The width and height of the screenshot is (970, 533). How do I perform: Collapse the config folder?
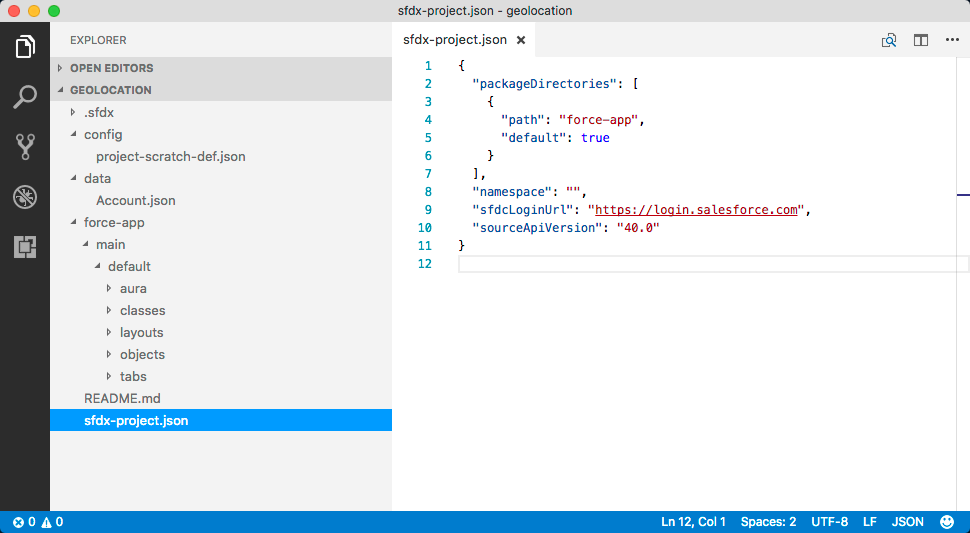pyautogui.click(x=74, y=134)
